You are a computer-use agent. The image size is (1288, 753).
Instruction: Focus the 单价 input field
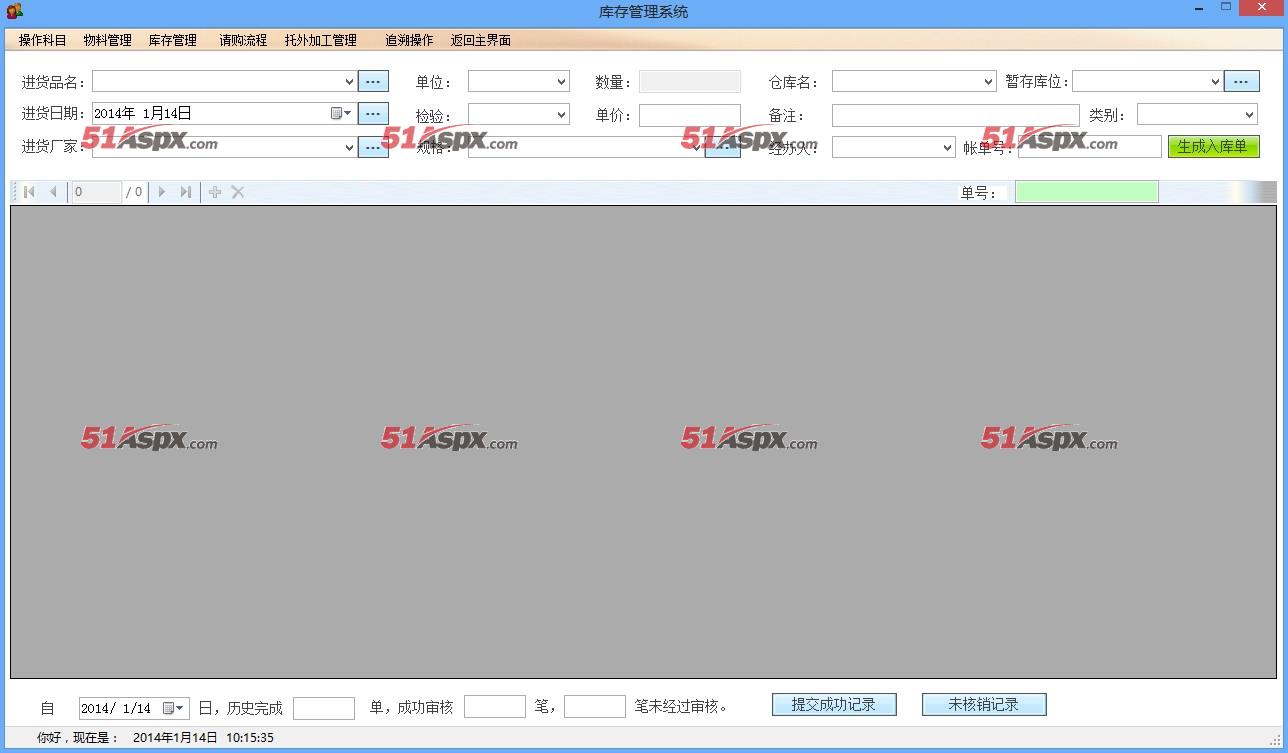click(x=690, y=115)
